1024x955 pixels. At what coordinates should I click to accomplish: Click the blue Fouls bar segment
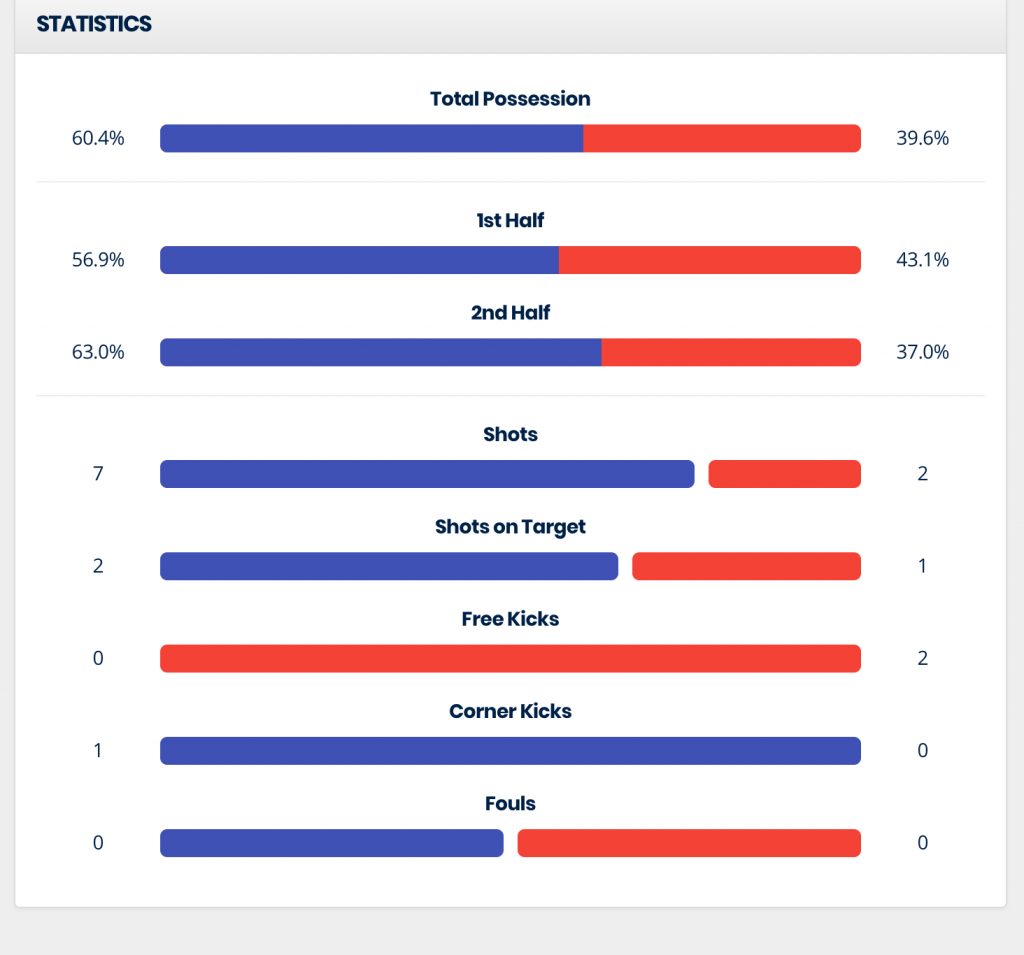331,843
